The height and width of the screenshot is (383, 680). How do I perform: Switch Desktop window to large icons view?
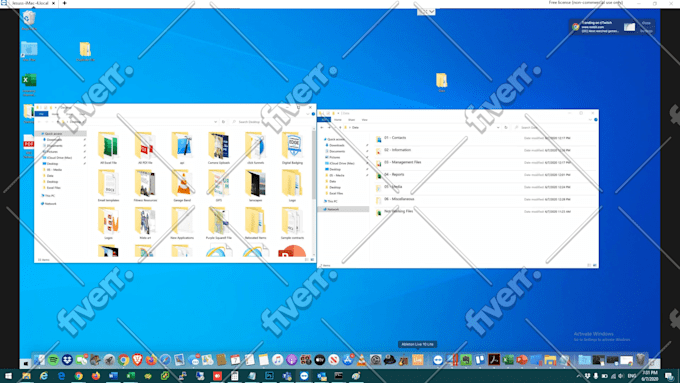tap(312, 259)
